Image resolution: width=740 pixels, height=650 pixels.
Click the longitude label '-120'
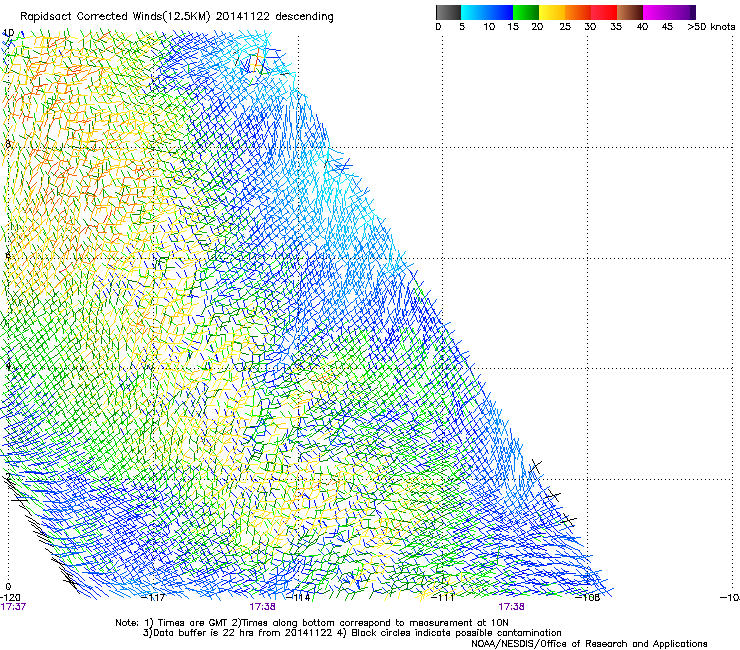(10, 598)
